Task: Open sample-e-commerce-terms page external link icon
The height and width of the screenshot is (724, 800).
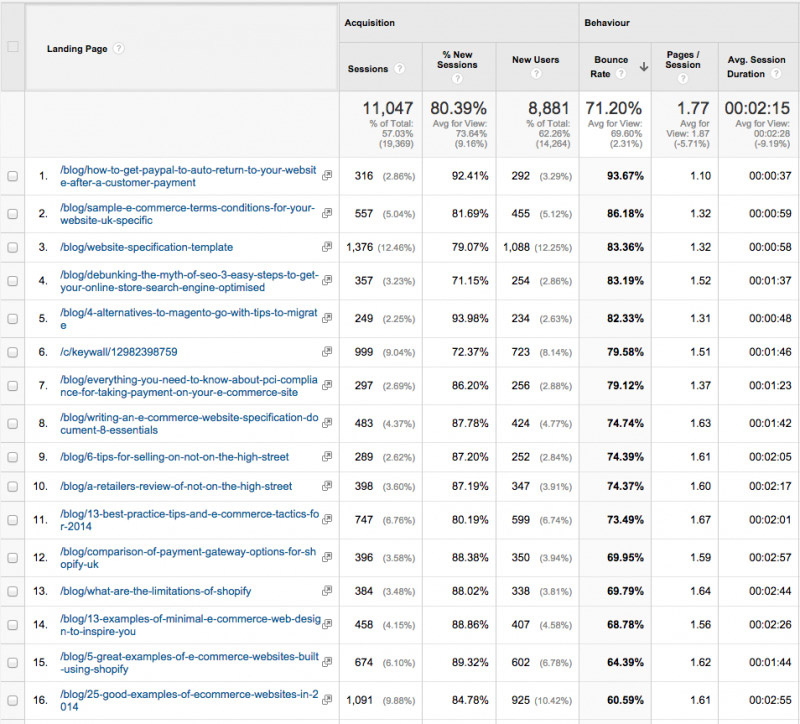Action: pos(327,213)
